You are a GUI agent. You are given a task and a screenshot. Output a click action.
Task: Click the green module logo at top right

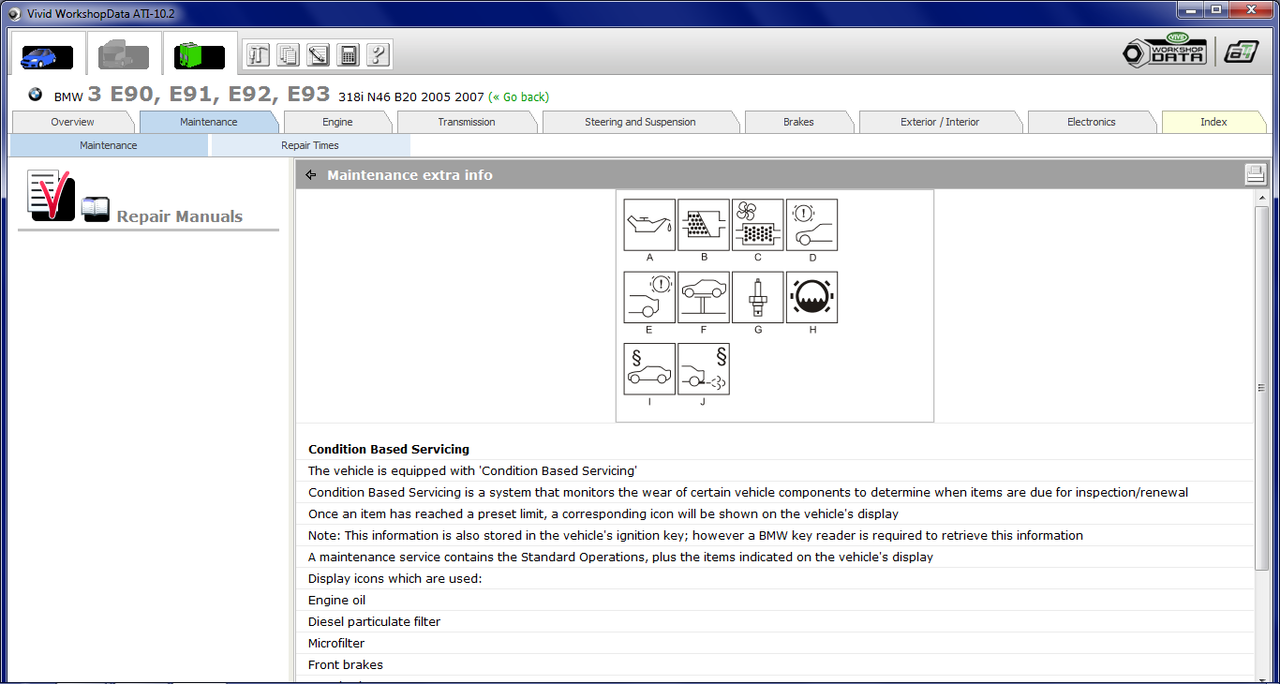click(1241, 52)
